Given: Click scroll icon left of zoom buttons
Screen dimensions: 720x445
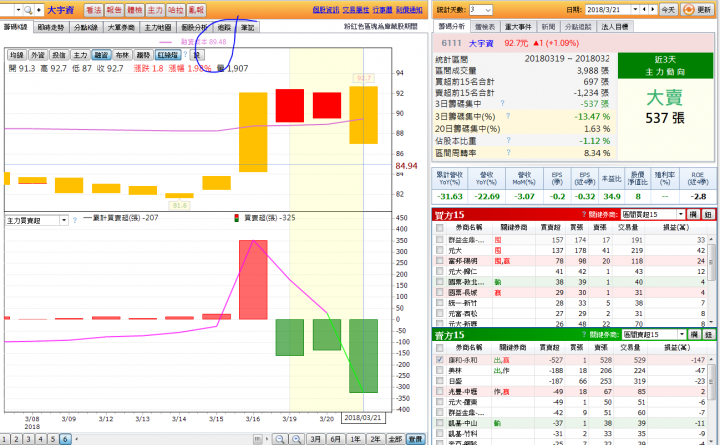Looking at the screenshot, I should click(258, 439).
